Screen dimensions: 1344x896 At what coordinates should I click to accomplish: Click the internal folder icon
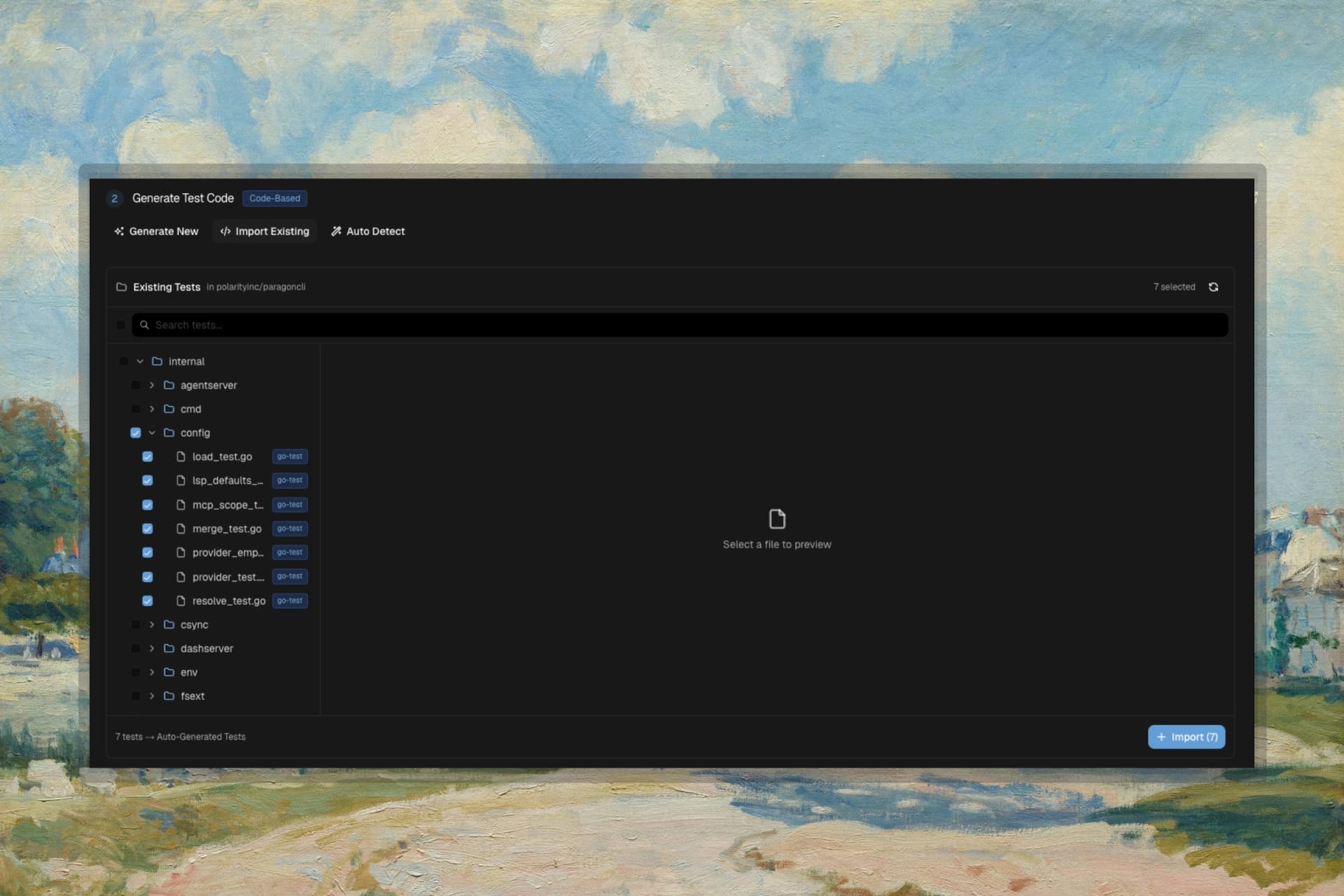tap(157, 361)
